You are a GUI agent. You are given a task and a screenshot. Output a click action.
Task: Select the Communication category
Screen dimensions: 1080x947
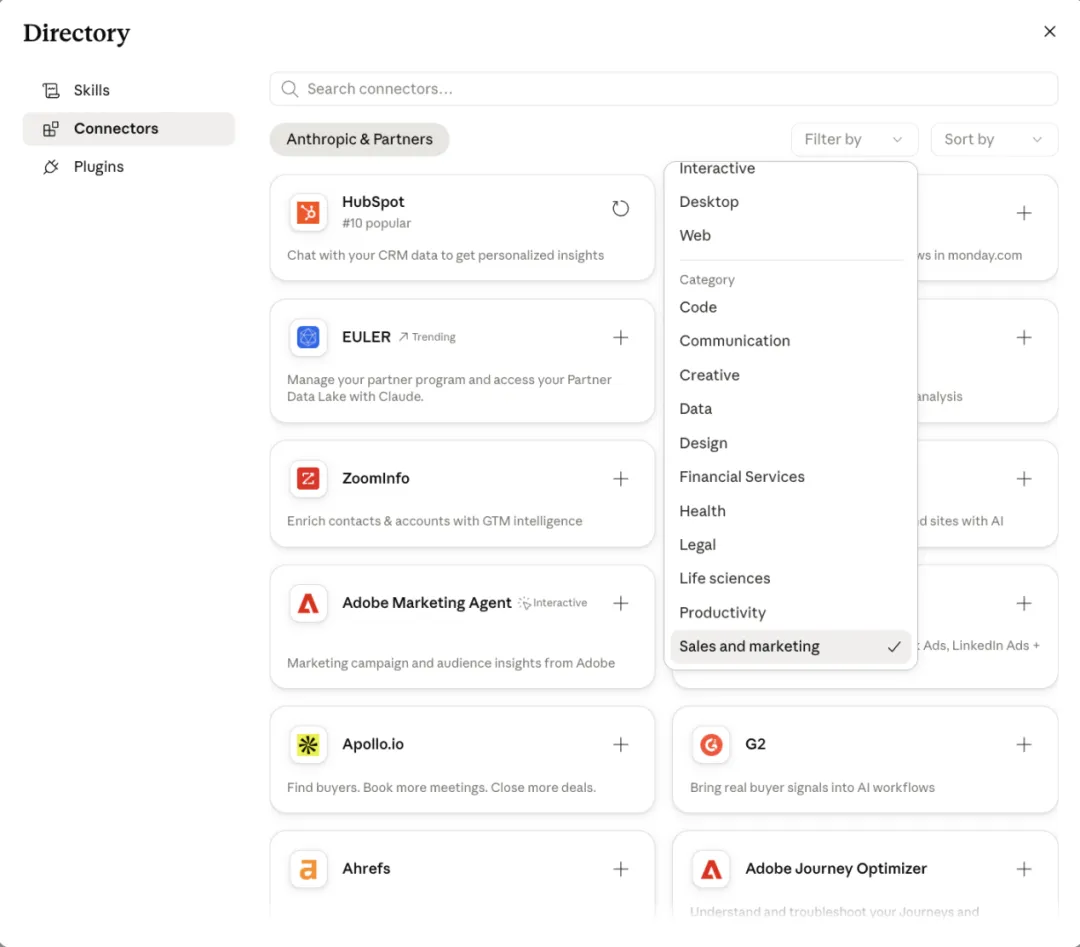(x=791, y=341)
